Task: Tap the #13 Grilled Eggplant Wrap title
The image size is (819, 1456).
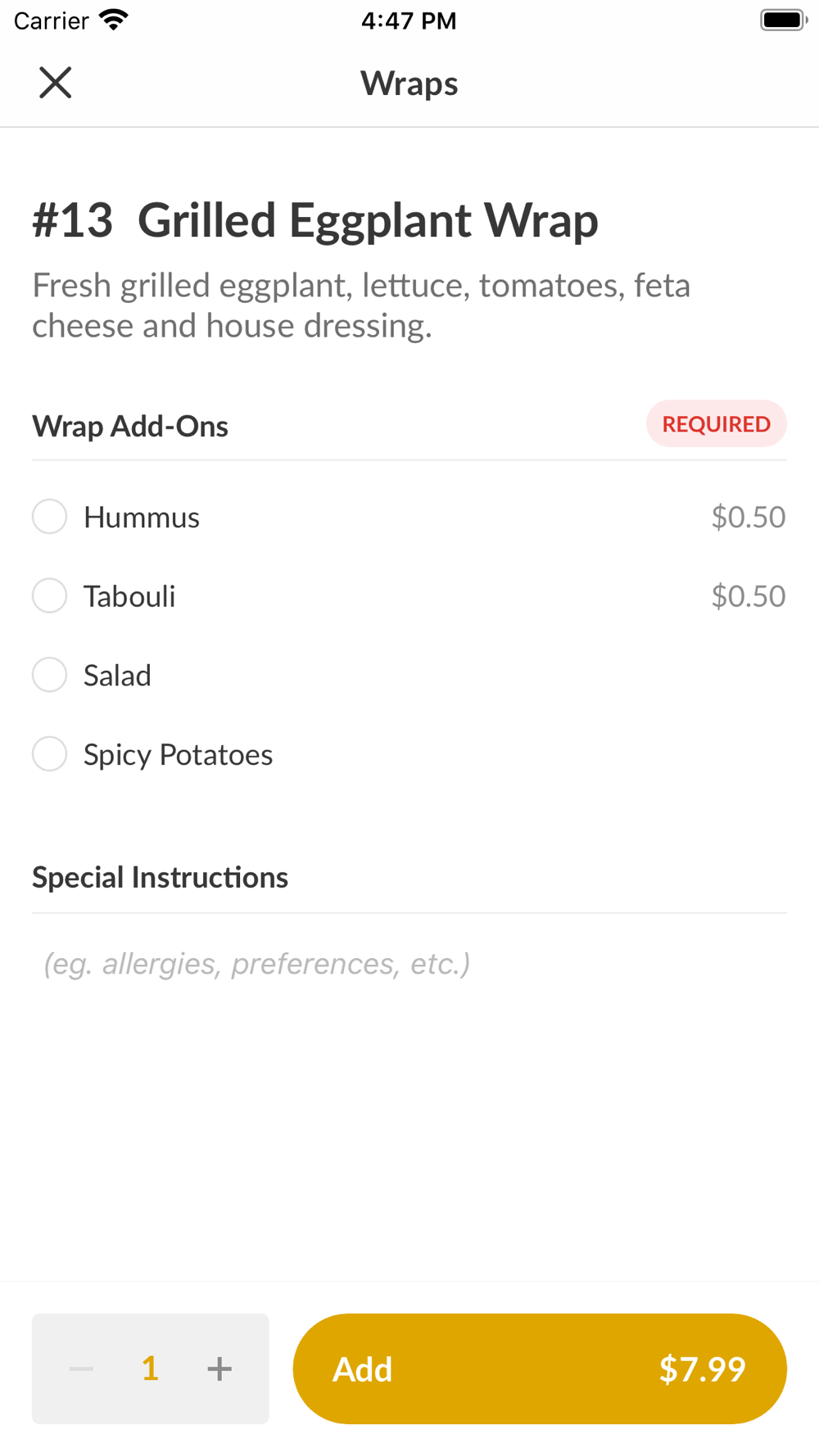Action: [315, 220]
